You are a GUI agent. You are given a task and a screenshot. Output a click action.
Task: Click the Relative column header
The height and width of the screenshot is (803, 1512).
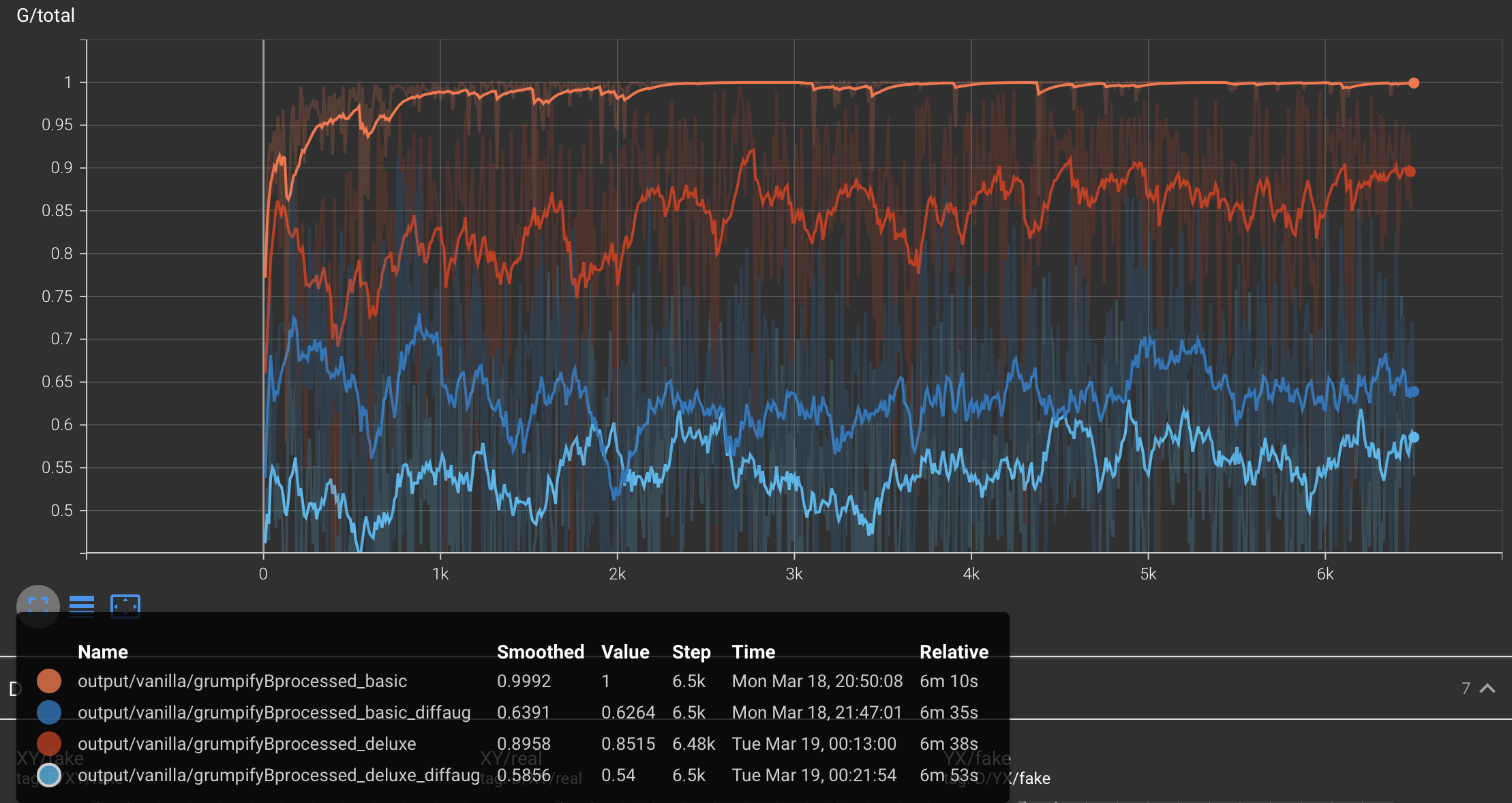[x=954, y=652]
